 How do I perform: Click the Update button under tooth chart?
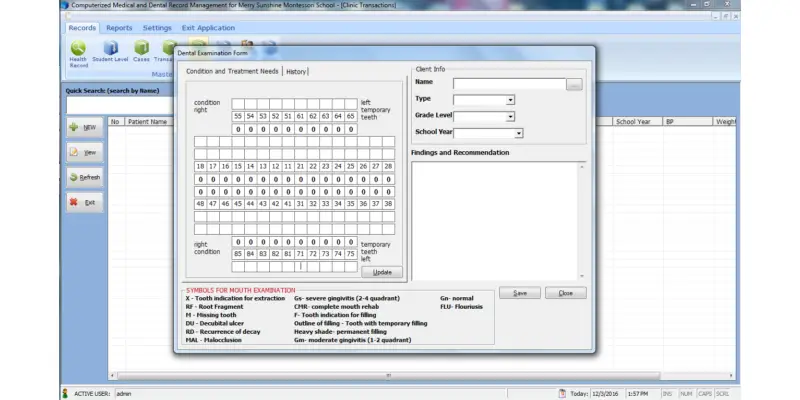tap(382, 272)
